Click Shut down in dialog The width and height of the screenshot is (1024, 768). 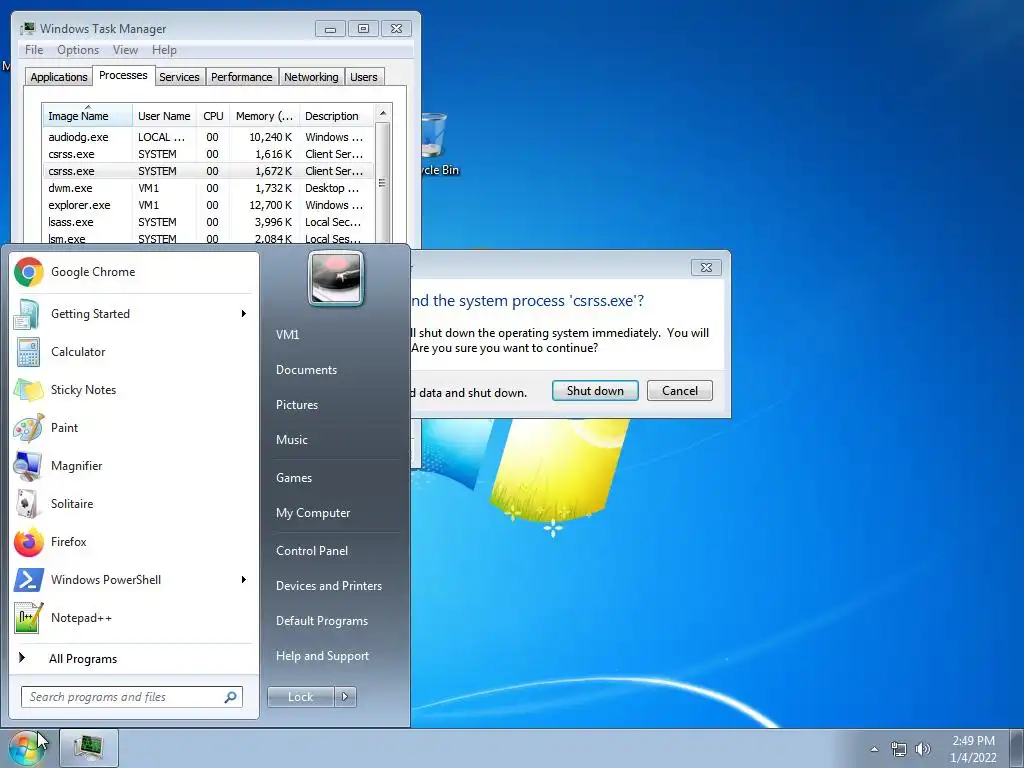click(595, 391)
